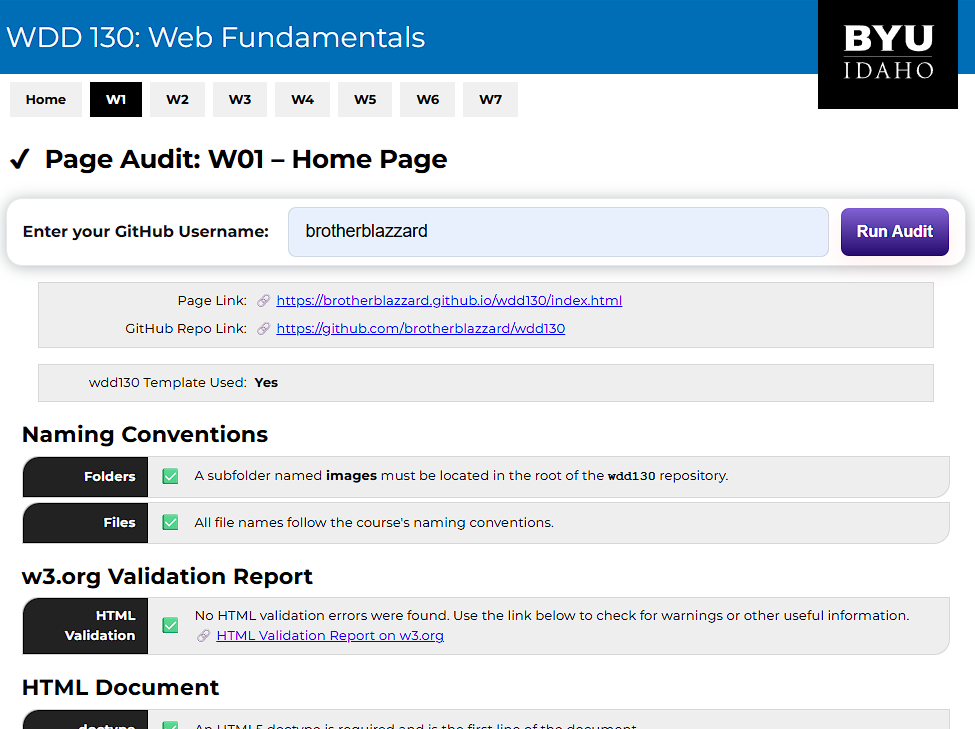Click the chain icon beside GitHub Repo Link
Image resolution: width=975 pixels, height=729 pixels.
[262, 328]
